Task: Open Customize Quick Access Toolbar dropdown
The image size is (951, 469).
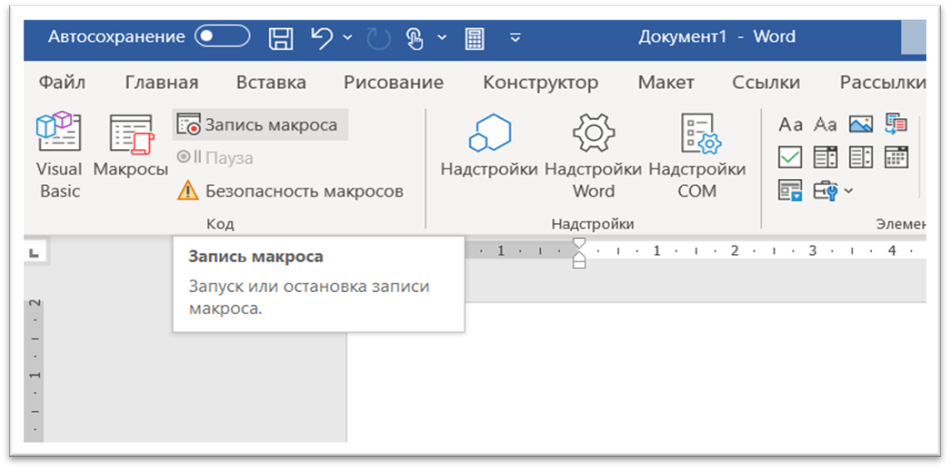Action: point(516,38)
